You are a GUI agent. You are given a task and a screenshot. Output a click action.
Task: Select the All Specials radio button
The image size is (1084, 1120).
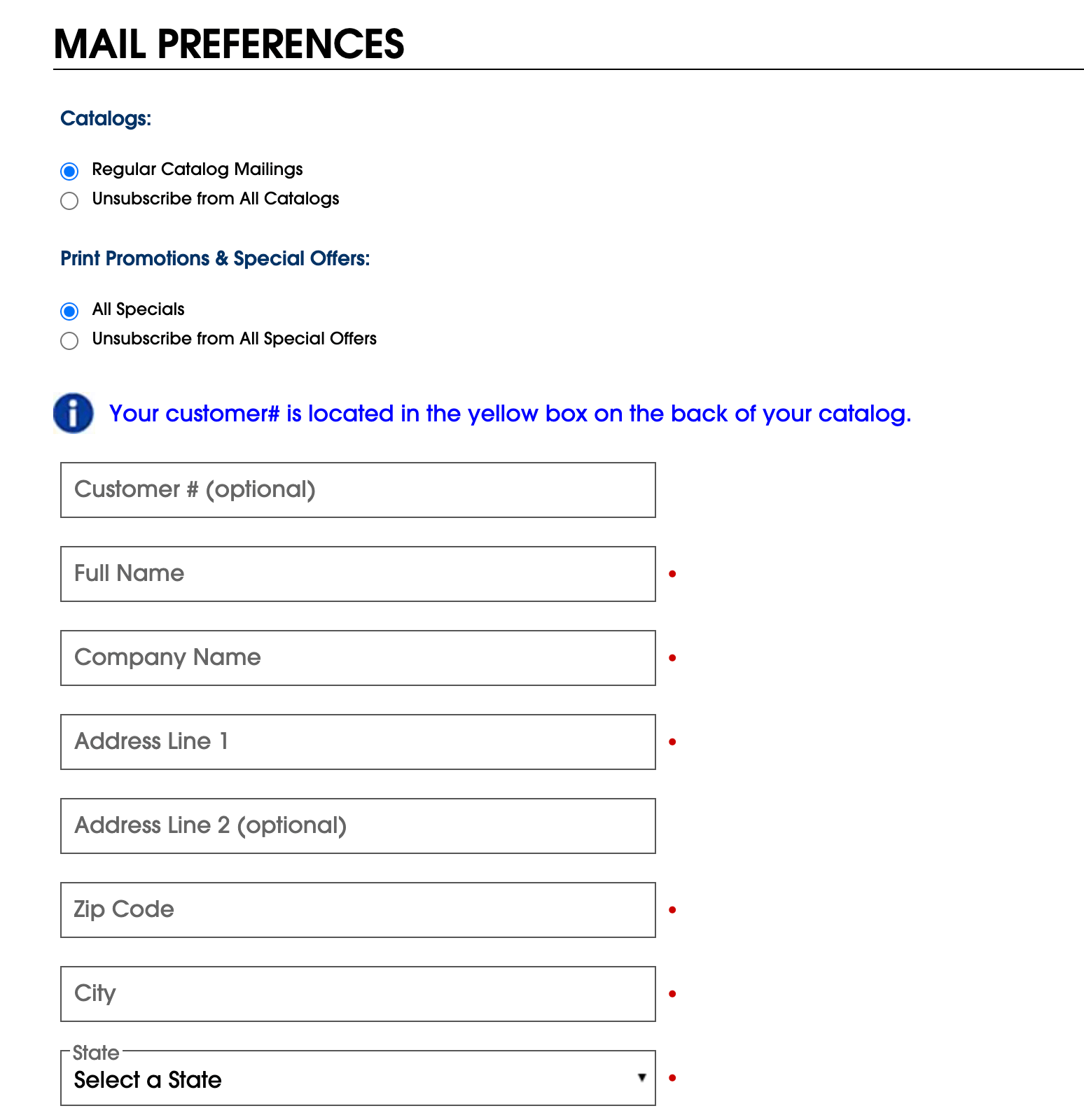[69, 311]
